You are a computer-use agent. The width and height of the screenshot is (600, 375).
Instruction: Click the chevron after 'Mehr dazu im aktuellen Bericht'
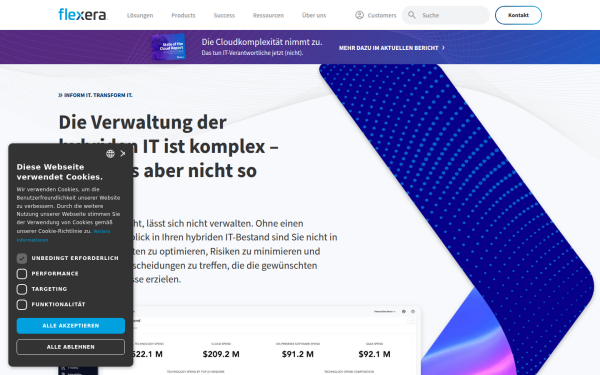pos(443,48)
